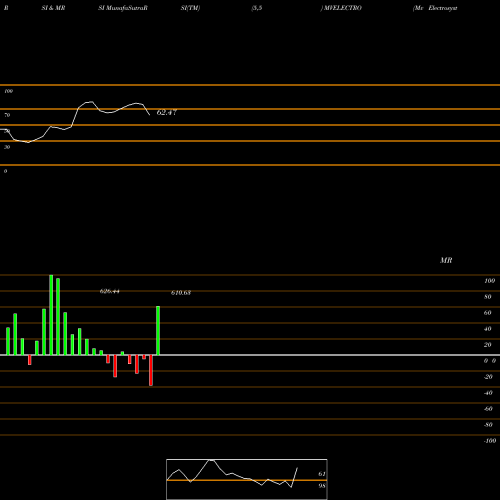Click the 70 level label on the RSI axis
Image resolution: width=500 pixels, height=500 pixels.
click(7, 115)
